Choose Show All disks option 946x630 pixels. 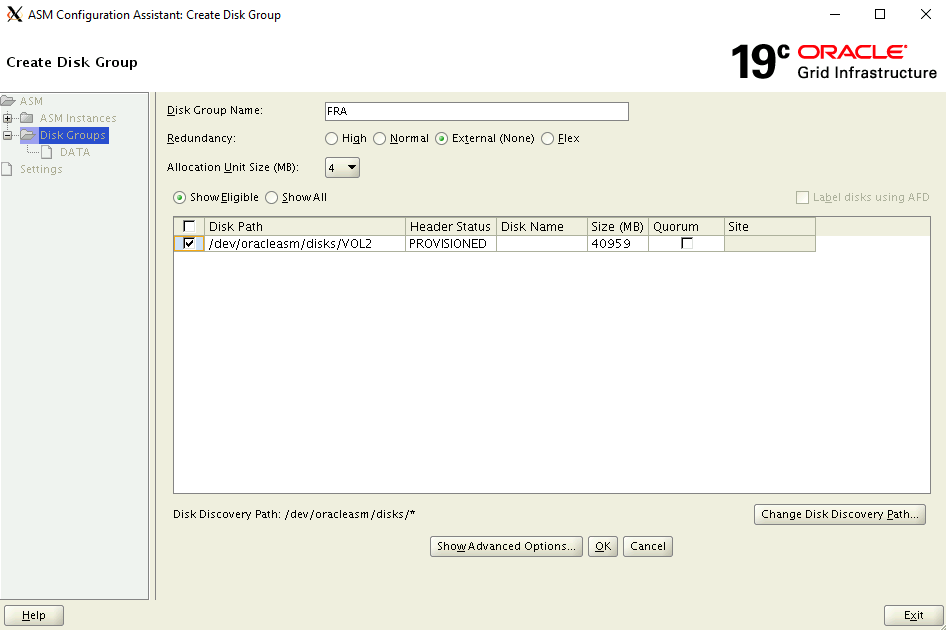click(x=271, y=197)
